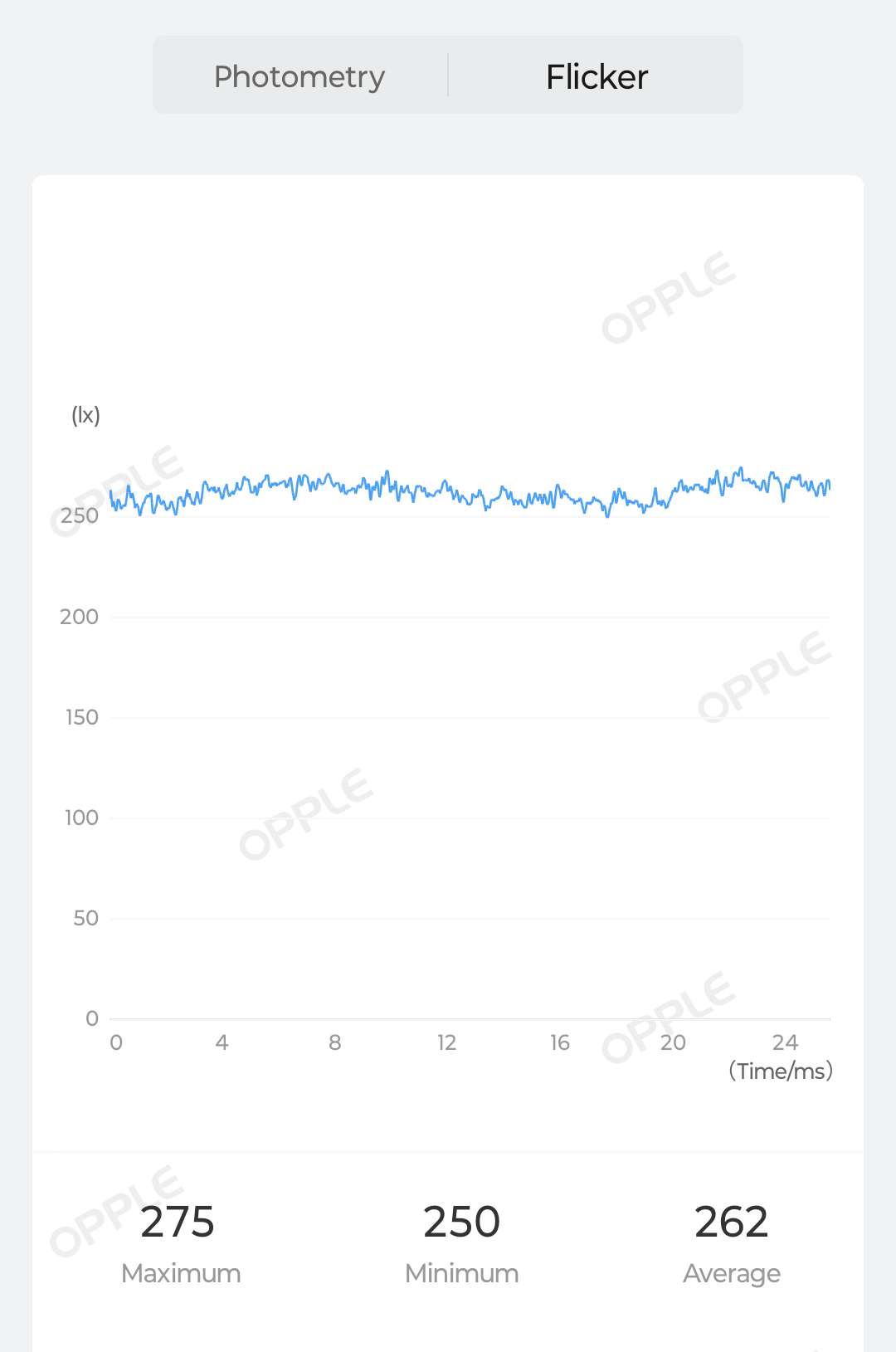Tap the 200 lux gridline label
This screenshot has width=896, height=1352.
(x=79, y=617)
